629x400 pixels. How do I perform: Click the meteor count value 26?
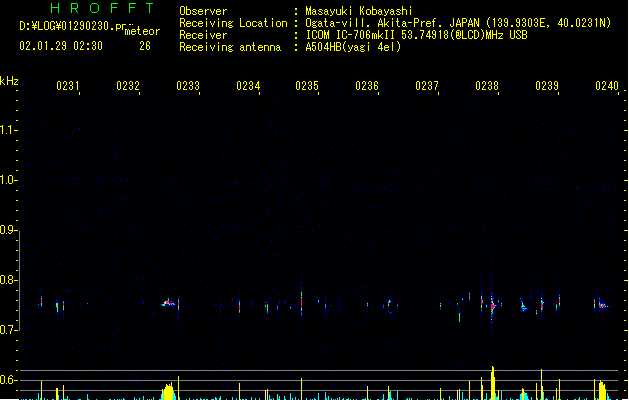pyautogui.click(x=145, y=46)
